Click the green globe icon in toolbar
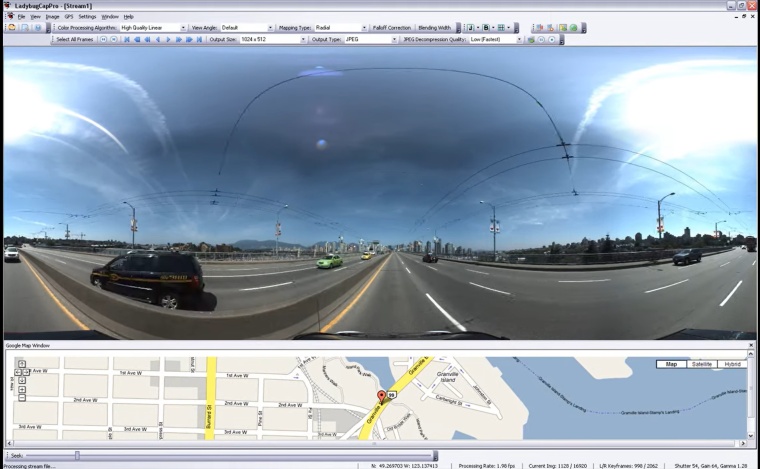 [573, 28]
